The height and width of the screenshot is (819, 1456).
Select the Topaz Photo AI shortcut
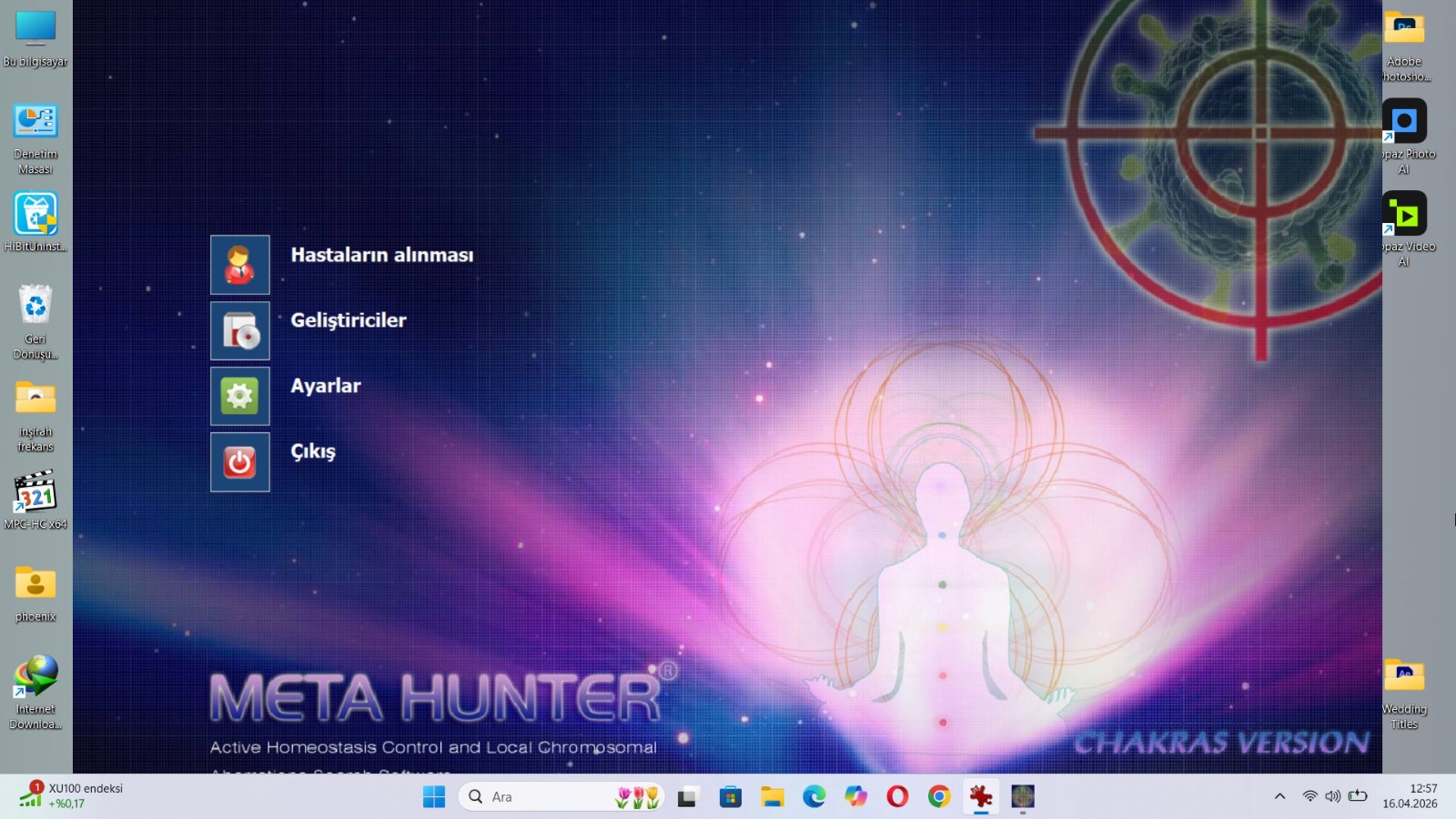pyautogui.click(x=1406, y=136)
